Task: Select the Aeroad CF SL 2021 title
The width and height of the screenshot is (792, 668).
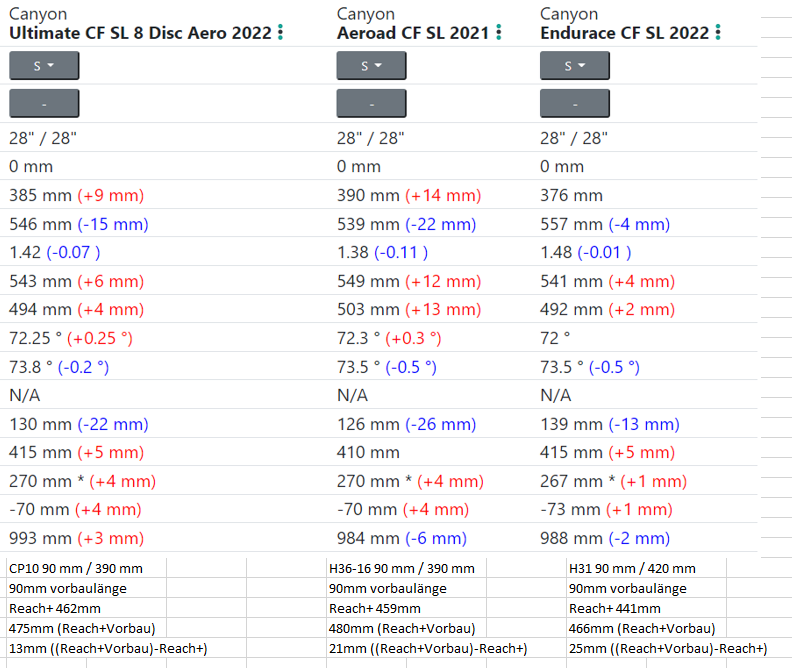Action: pyautogui.click(x=413, y=33)
